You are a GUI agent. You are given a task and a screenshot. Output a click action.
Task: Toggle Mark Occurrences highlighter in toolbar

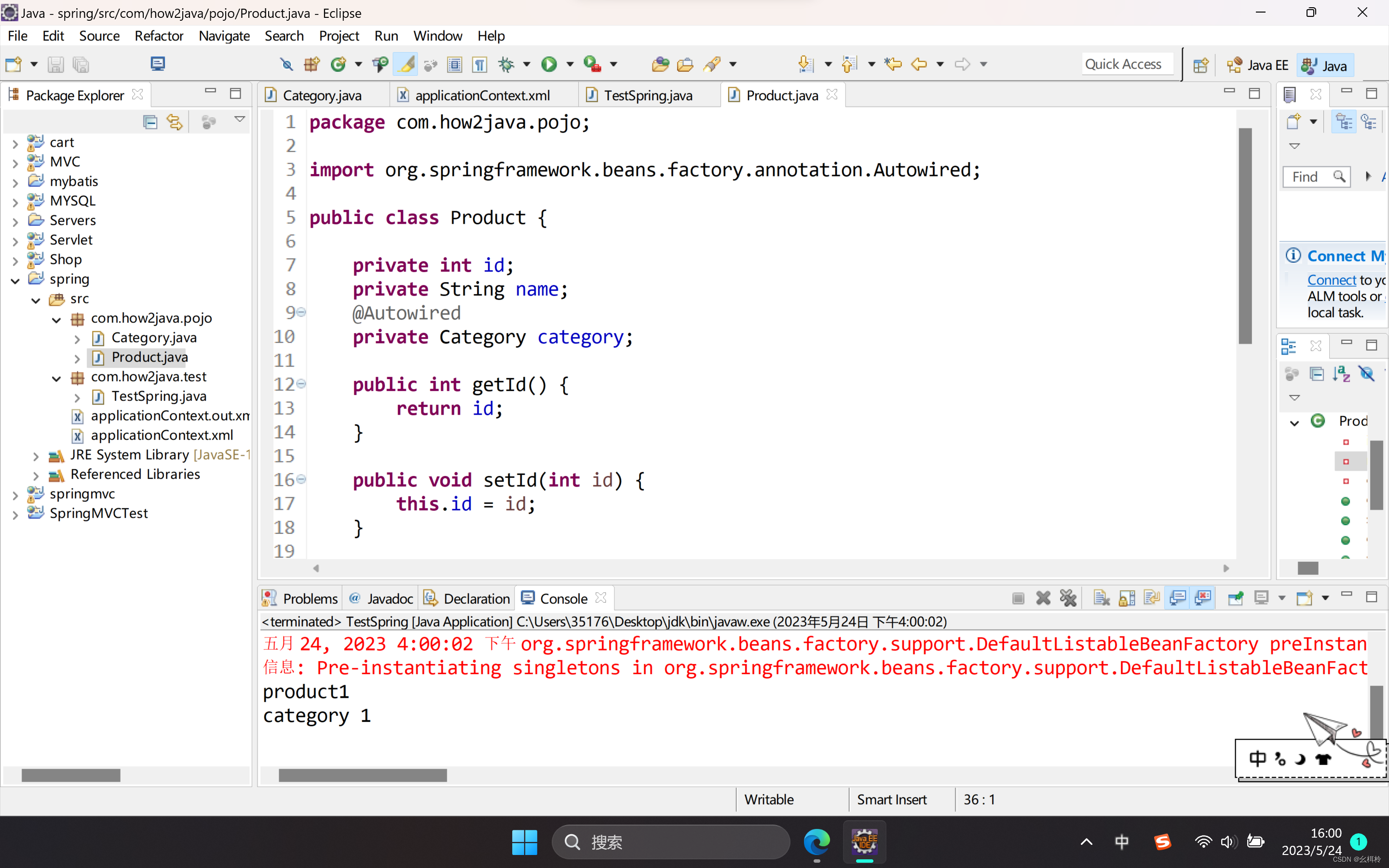406,64
